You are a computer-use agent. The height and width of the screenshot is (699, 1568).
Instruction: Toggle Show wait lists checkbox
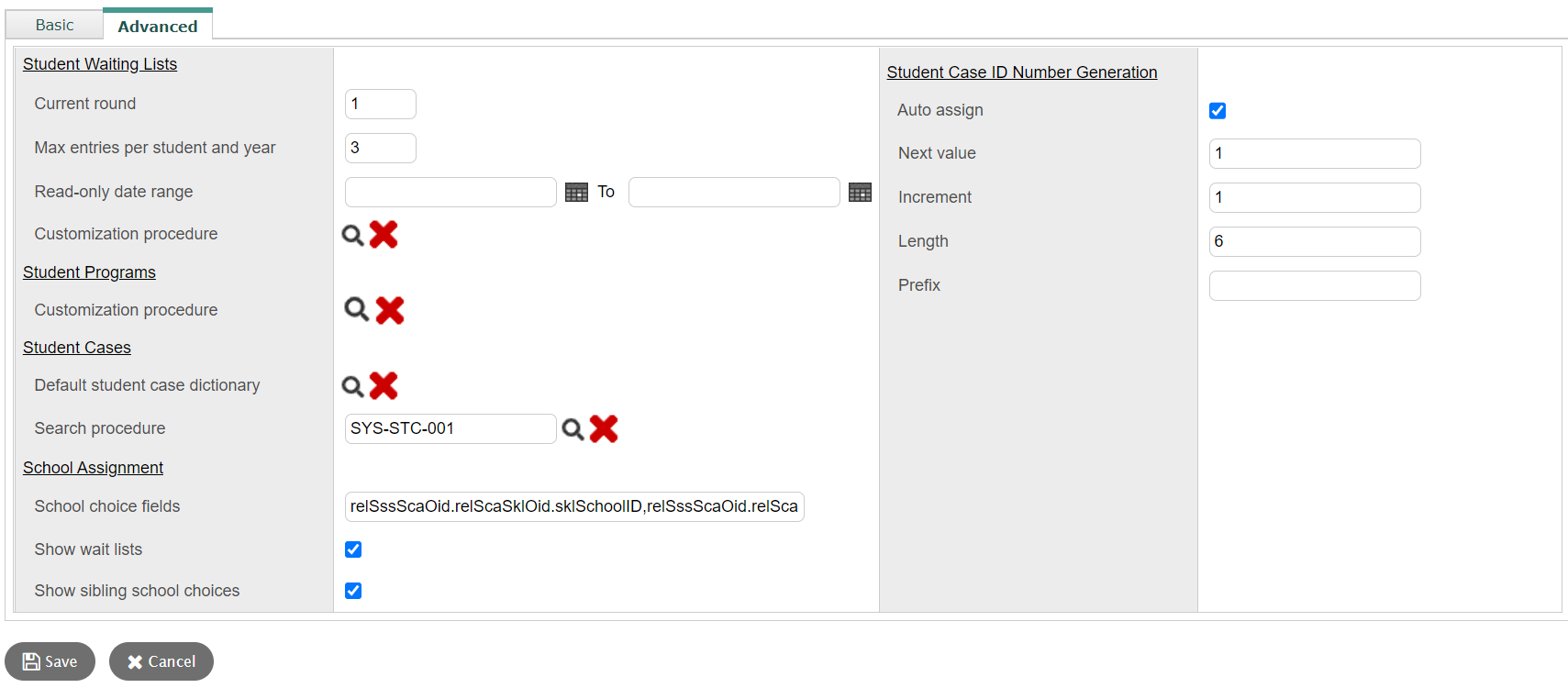353,549
